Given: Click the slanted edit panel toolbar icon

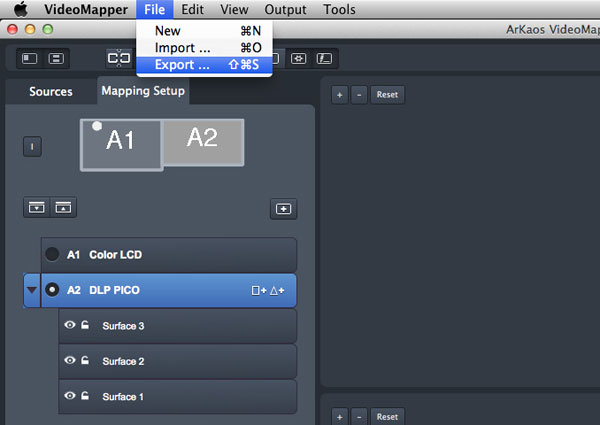Looking at the screenshot, I should [x=324, y=59].
